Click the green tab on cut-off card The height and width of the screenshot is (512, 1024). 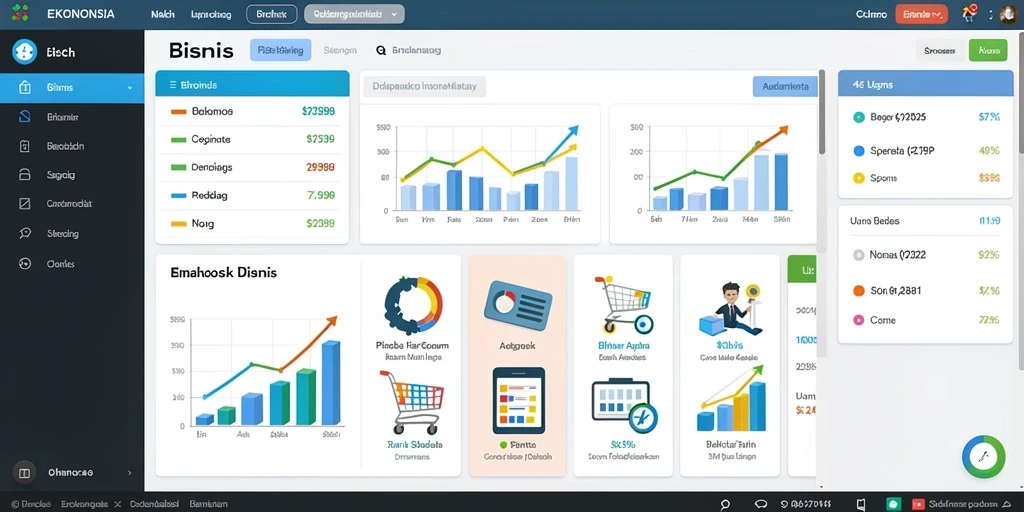(803, 269)
